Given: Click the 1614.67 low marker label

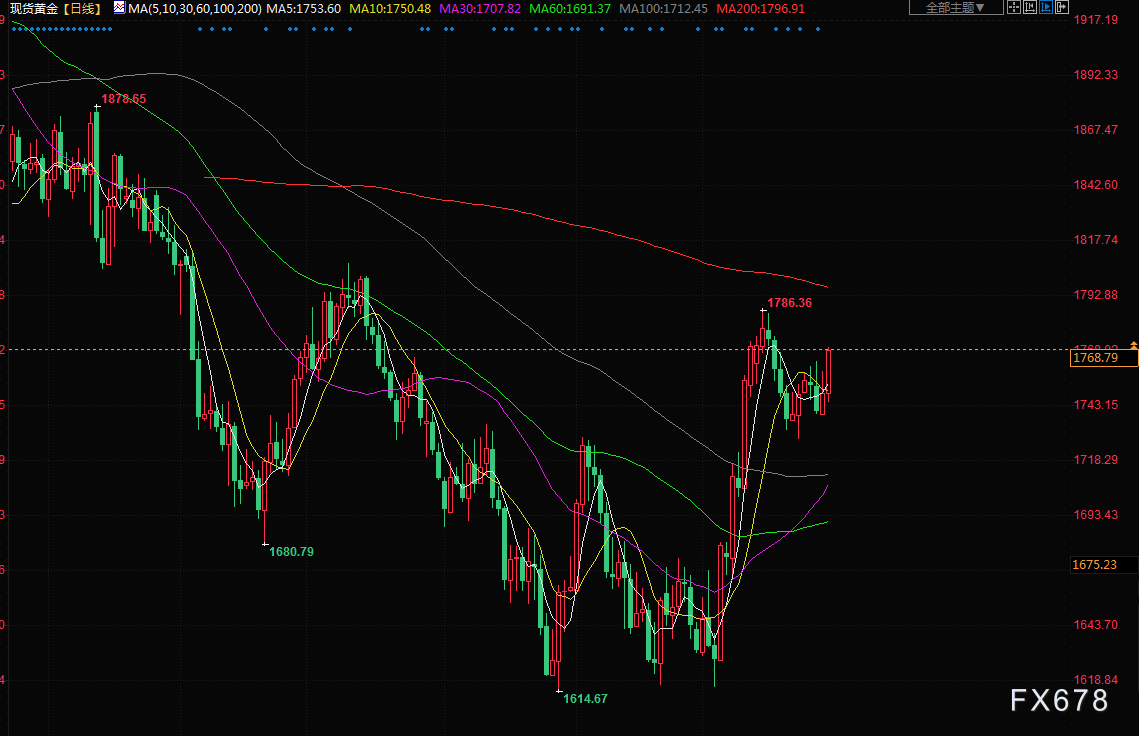Looking at the screenshot, I should click(x=585, y=698).
